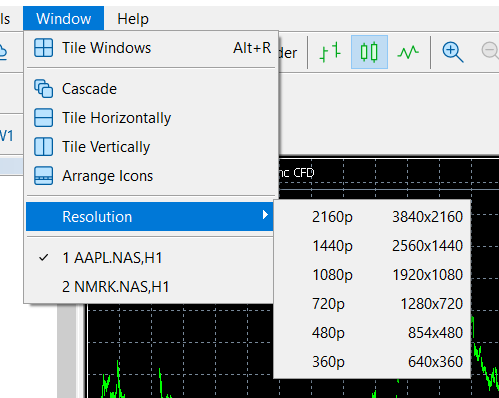Select 480p resolution 854x480
The width and height of the screenshot is (499, 398).
372,333
